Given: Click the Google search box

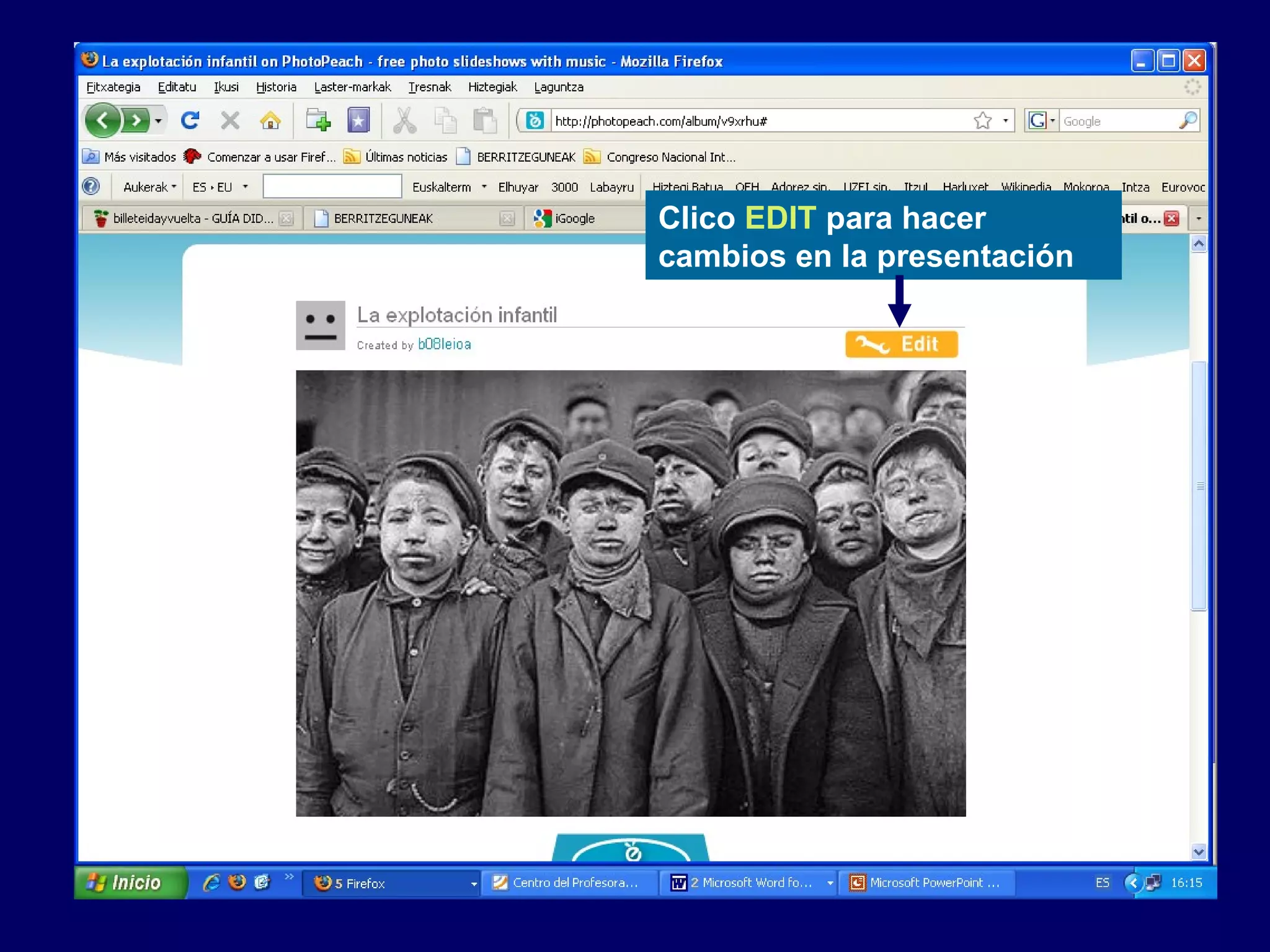Looking at the screenshot, I should tap(1118, 121).
